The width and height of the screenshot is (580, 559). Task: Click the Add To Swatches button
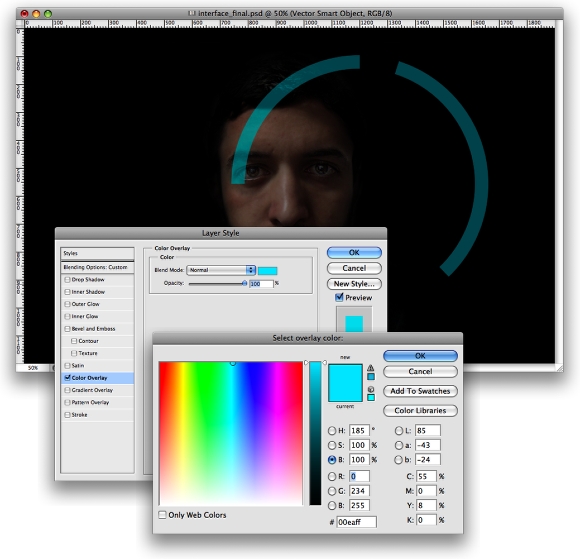[x=420, y=391]
